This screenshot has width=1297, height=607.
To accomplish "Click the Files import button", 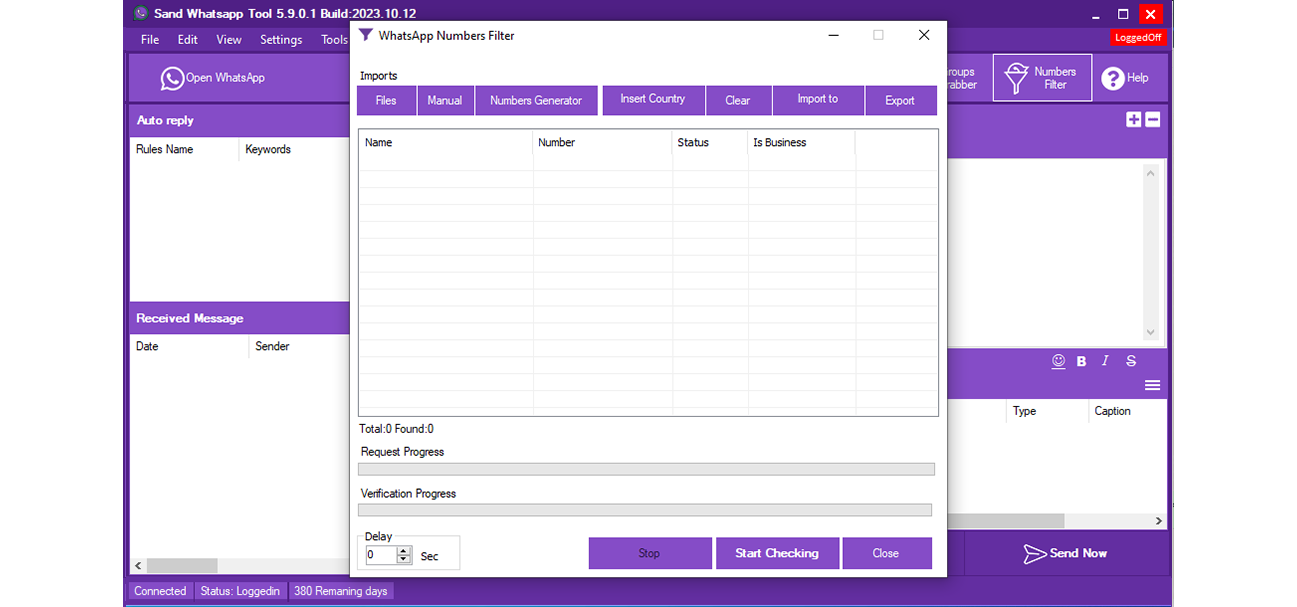I will tap(386, 100).
